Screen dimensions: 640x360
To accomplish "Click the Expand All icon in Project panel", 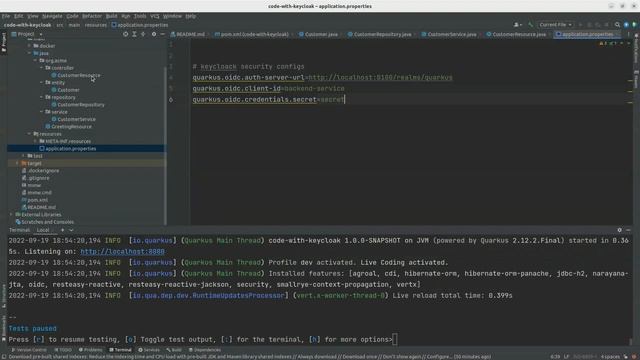I will [134, 34].
